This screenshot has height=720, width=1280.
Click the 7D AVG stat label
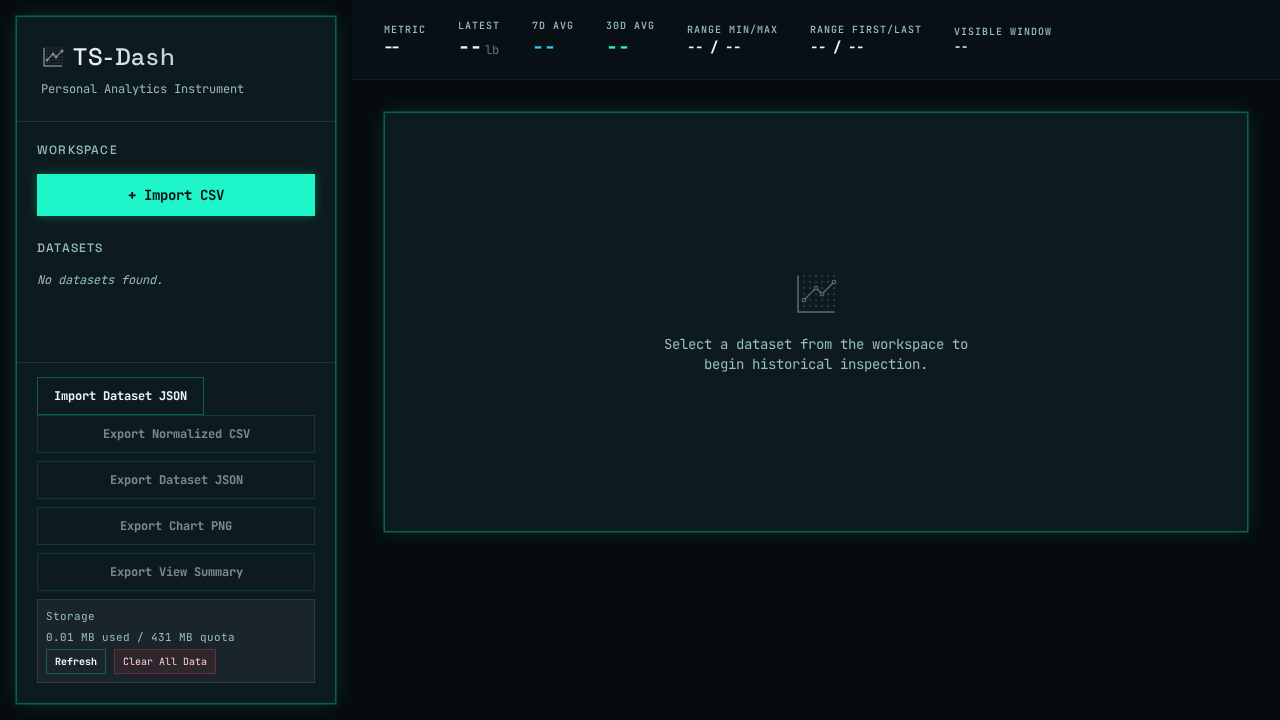pyautogui.click(x=553, y=26)
